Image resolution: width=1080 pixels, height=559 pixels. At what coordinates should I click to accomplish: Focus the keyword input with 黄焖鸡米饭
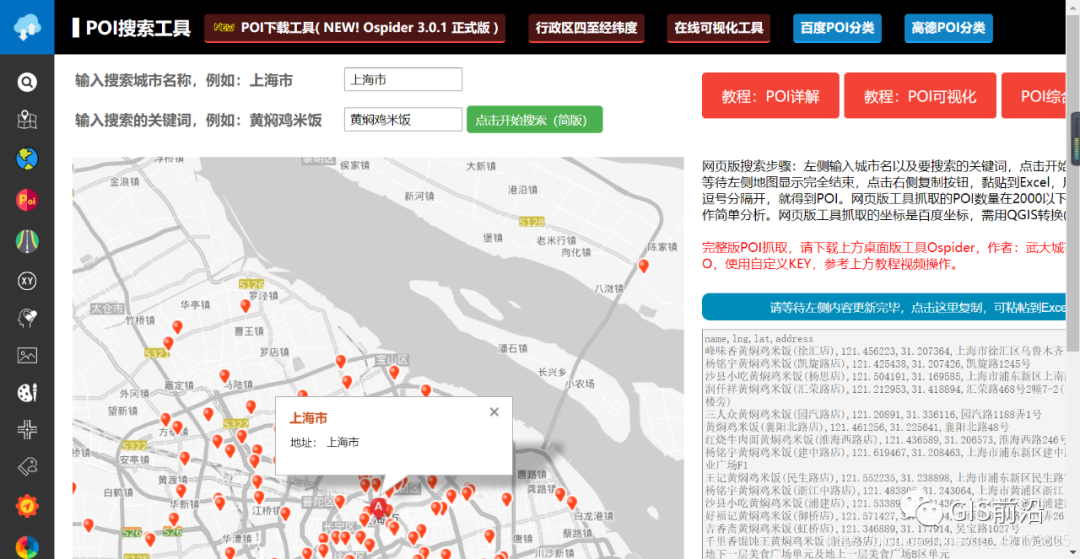[403, 119]
